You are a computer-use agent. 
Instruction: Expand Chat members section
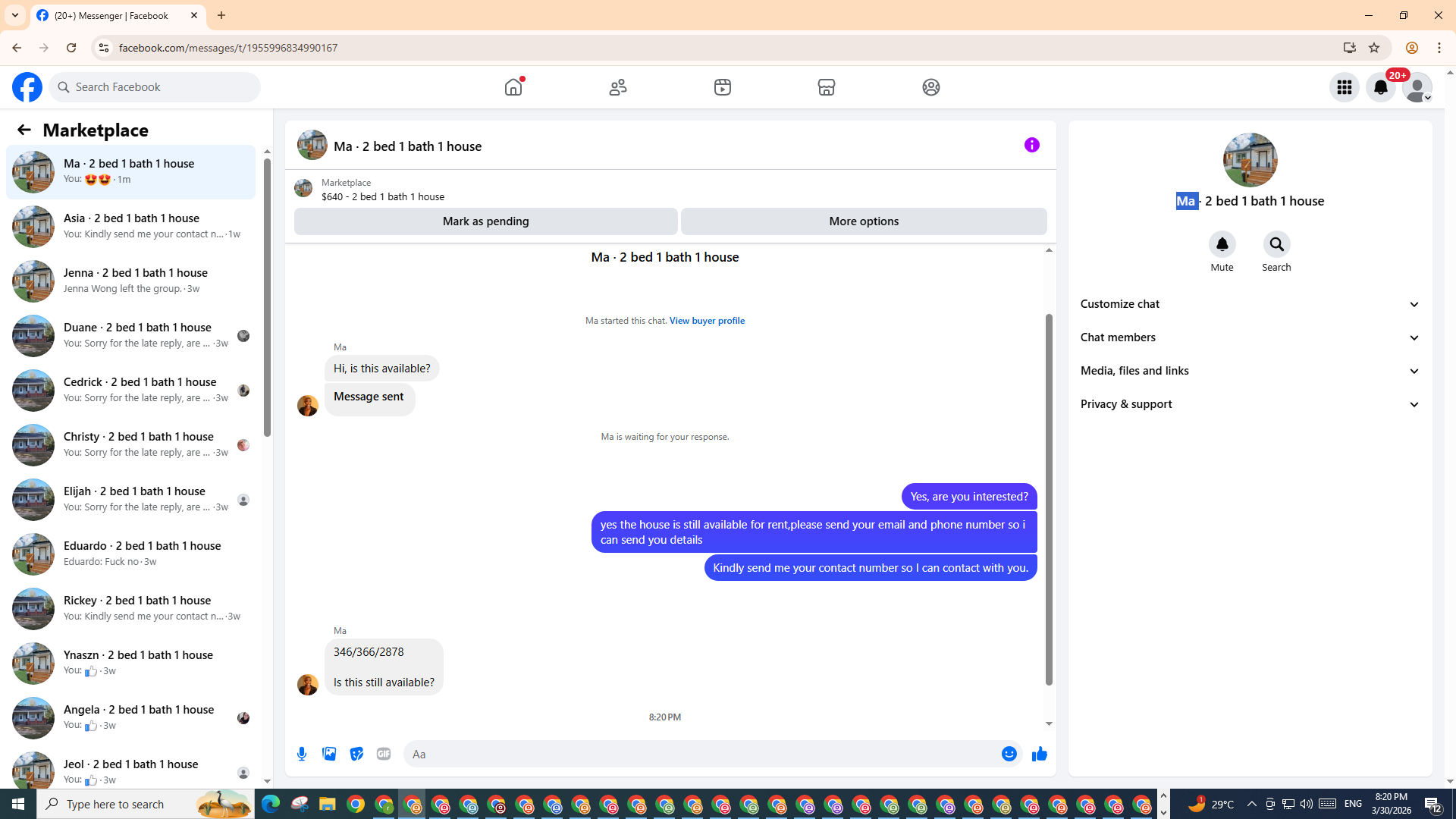click(x=1250, y=337)
